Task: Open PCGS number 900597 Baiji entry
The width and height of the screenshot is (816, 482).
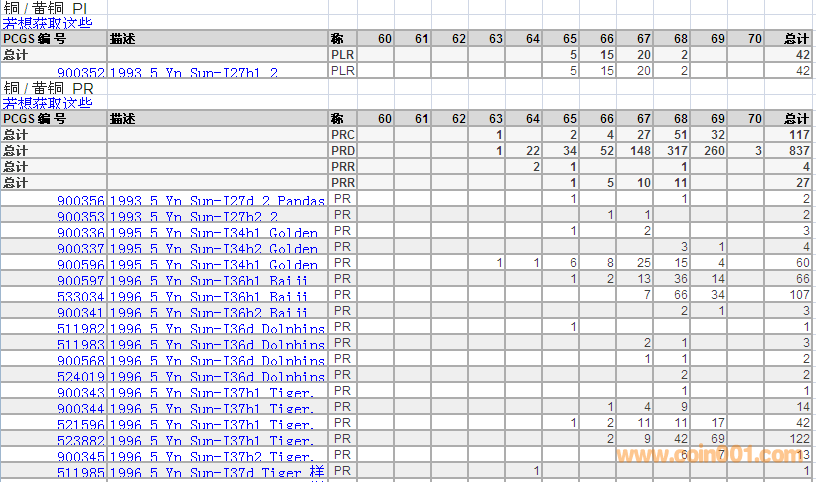Action: pyautogui.click(x=80, y=280)
